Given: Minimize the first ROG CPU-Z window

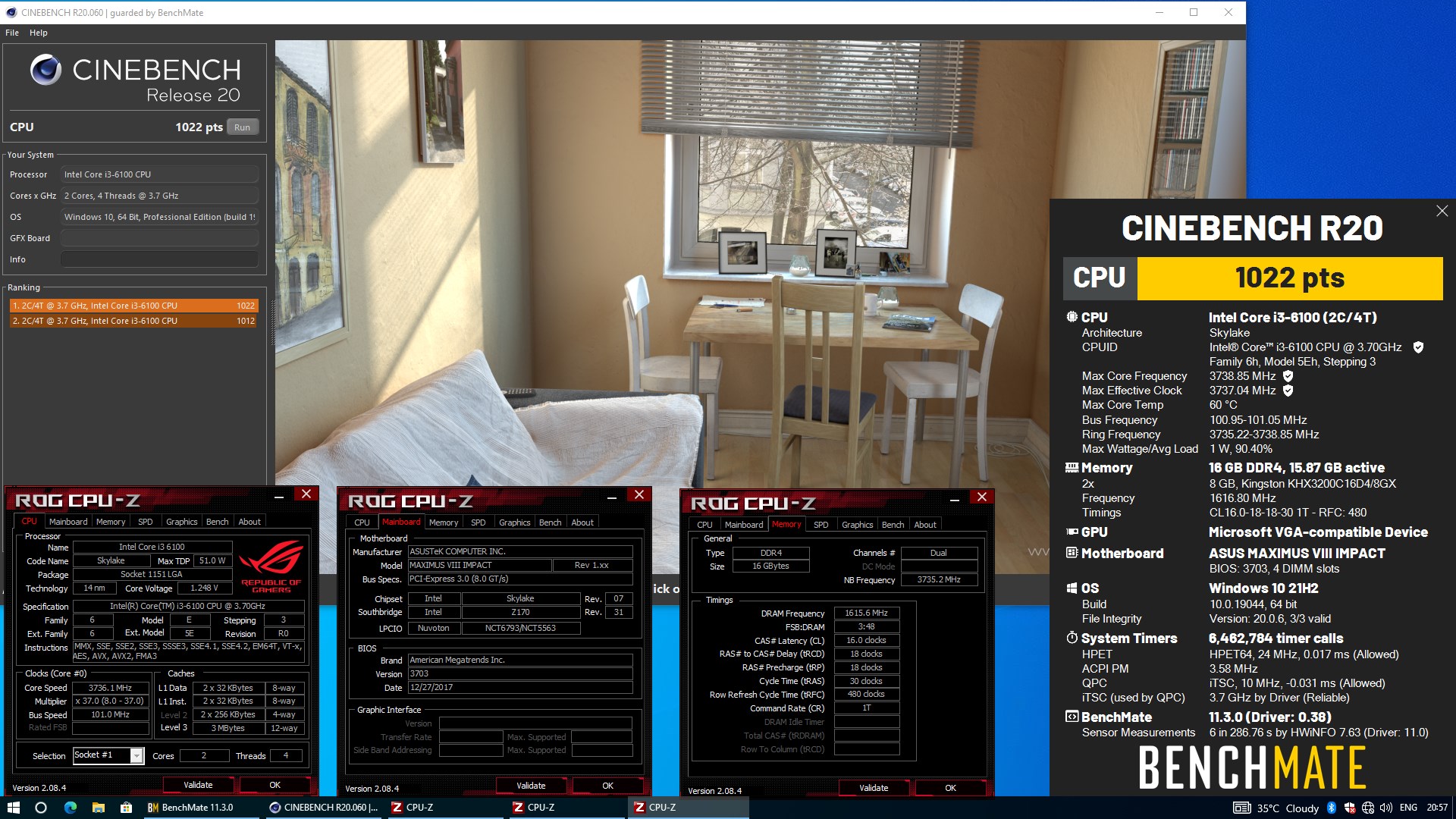Looking at the screenshot, I should (x=279, y=497).
